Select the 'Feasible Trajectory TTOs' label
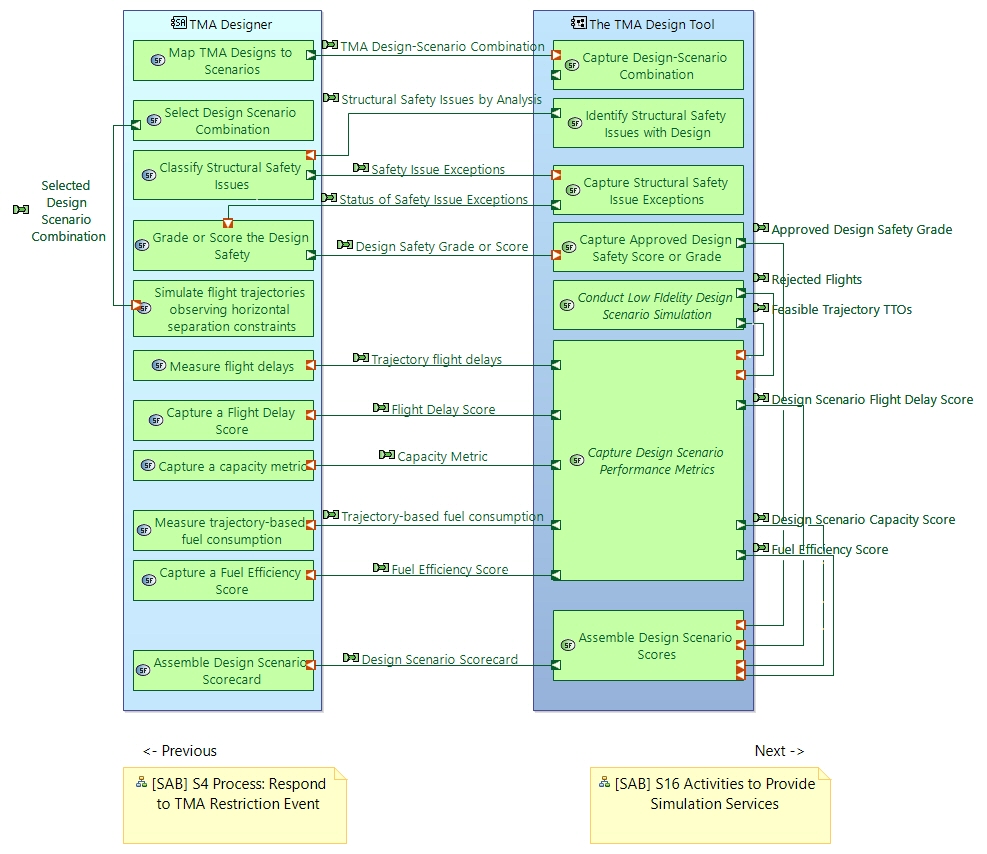 (842, 310)
